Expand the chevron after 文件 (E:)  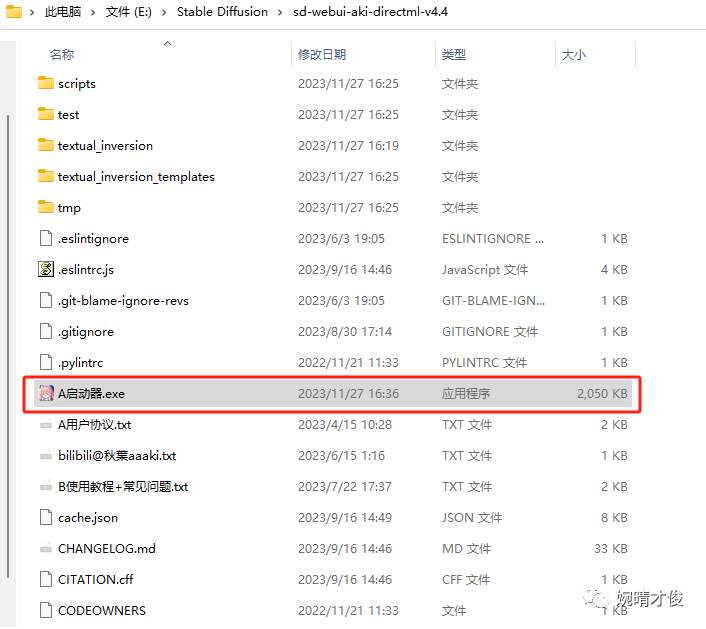[x=164, y=12]
